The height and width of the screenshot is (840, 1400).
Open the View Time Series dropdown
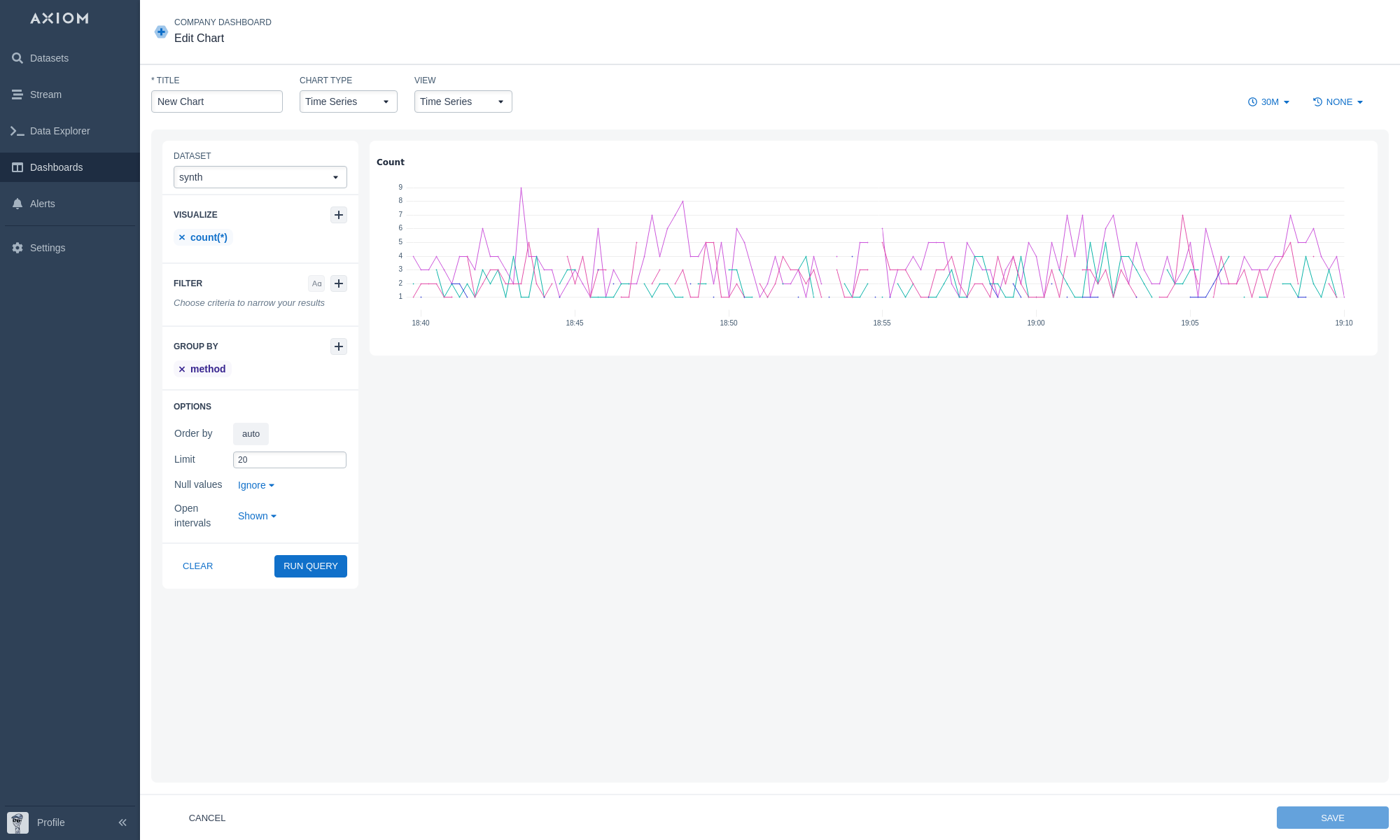(x=463, y=101)
